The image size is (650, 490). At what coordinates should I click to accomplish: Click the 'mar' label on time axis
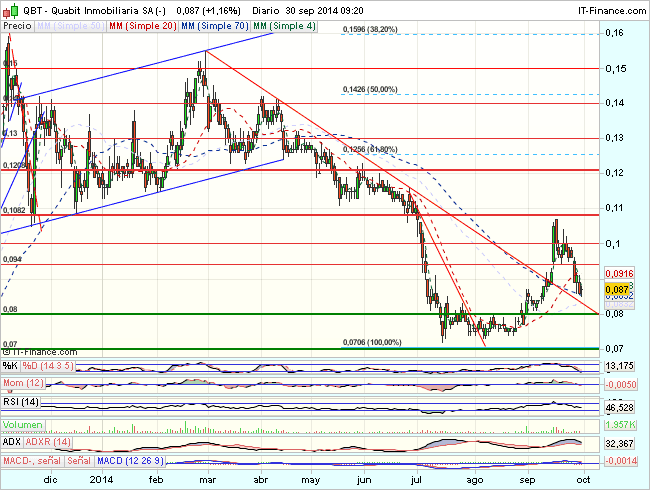point(207,480)
